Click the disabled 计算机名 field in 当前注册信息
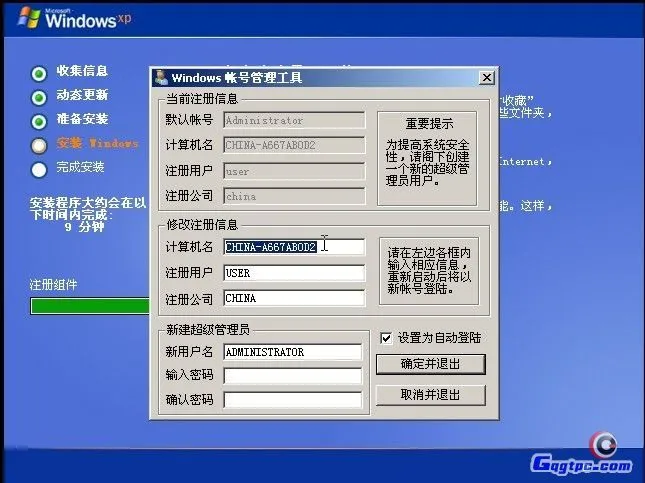This screenshot has width=645, height=483. [294, 145]
